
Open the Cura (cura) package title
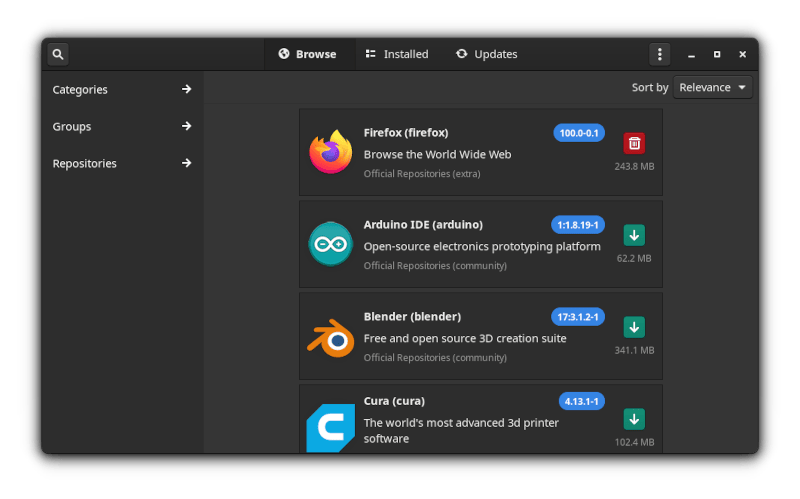click(x=394, y=401)
